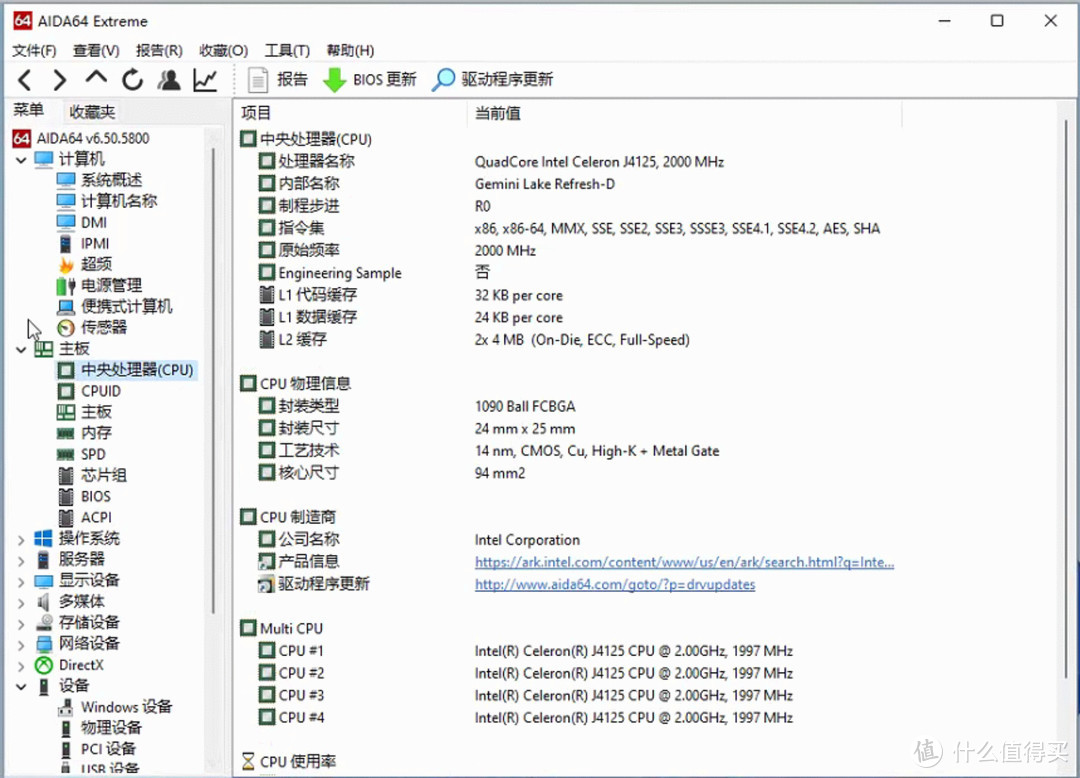The height and width of the screenshot is (778, 1080).
Task: Open the 文件(F) menu
Action: point(34,50)
